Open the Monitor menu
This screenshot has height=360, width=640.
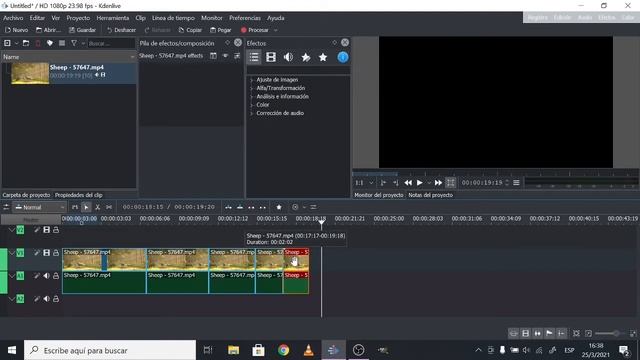point(211,18)
